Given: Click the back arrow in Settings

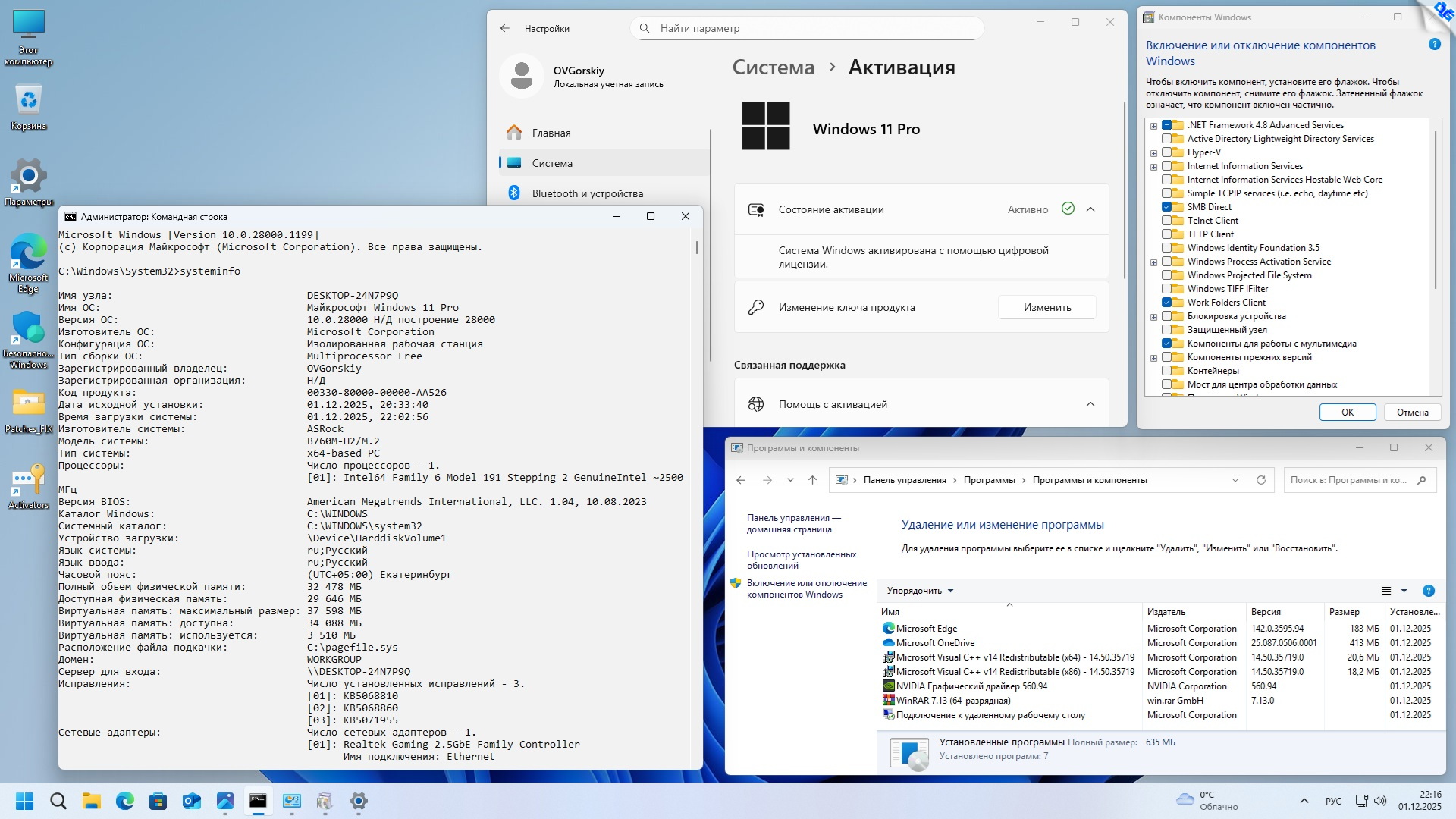Looking at the screenshot, I should [505, 28].
